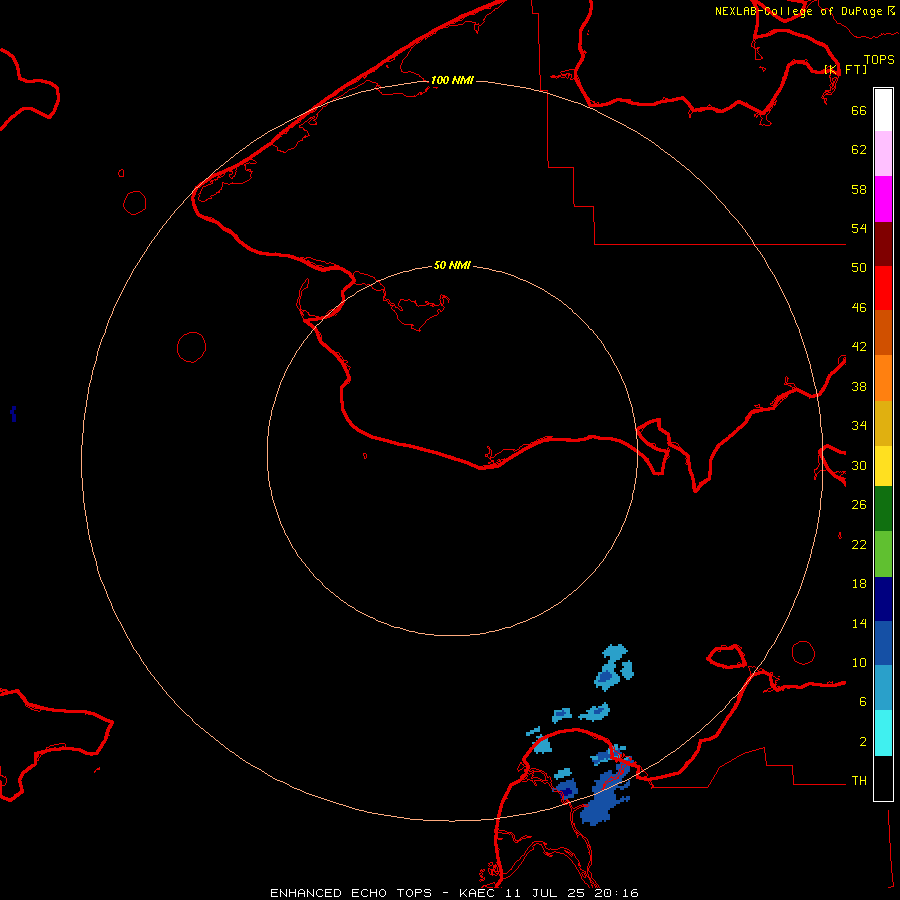Click the legend value "2"
The width and height of the screenshot is (900, 900).
[x=862, y=742]
